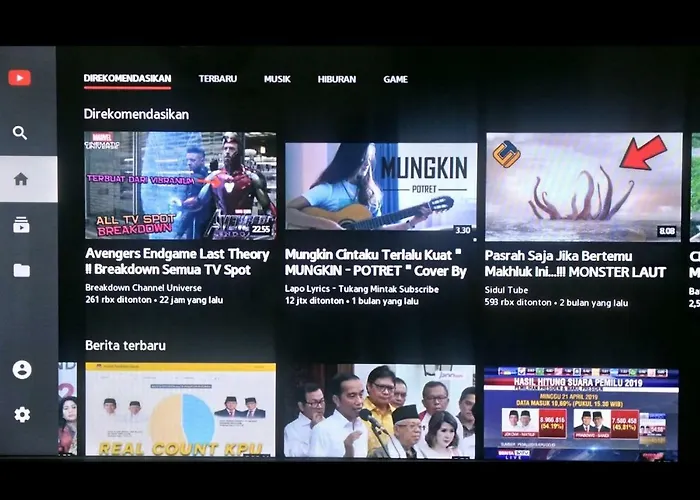The image size is (700, 500).
Task: Click the YouTube logo icon
Action: click(20, 78)
